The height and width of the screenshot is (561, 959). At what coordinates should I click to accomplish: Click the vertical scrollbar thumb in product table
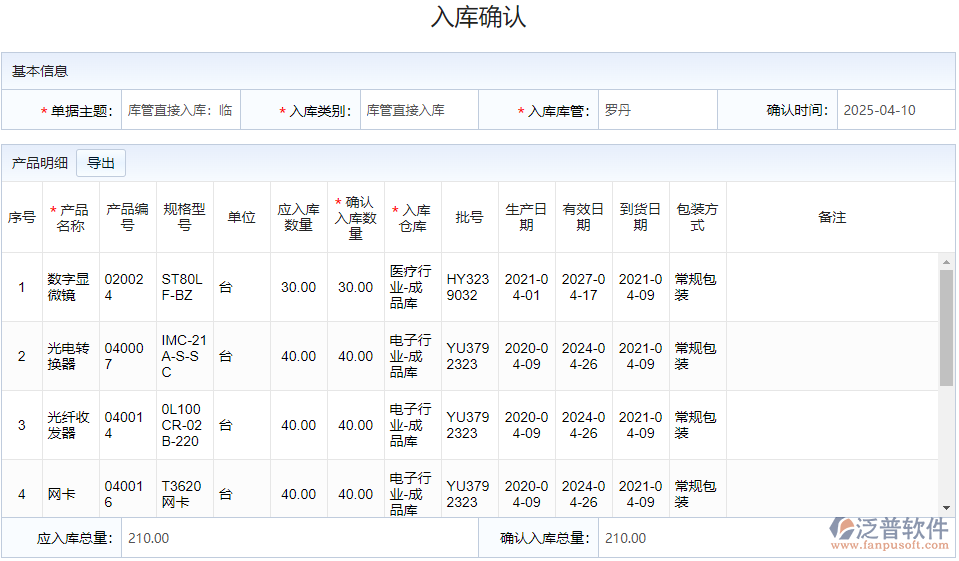(x=946, y=328)
